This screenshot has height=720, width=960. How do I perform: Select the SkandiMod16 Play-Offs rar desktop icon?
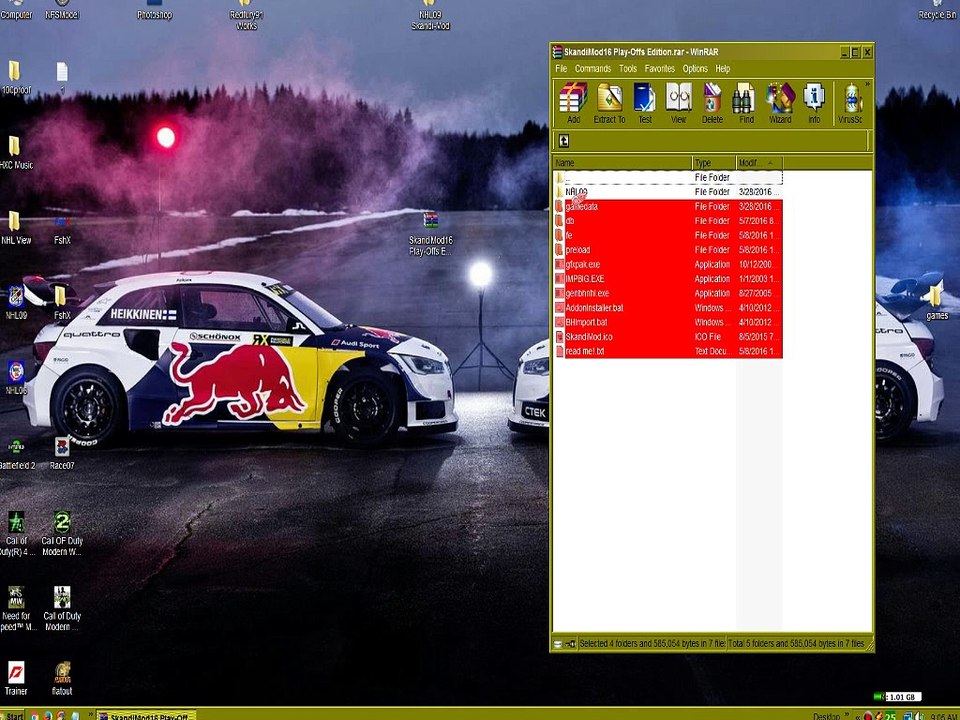point(430,234)
